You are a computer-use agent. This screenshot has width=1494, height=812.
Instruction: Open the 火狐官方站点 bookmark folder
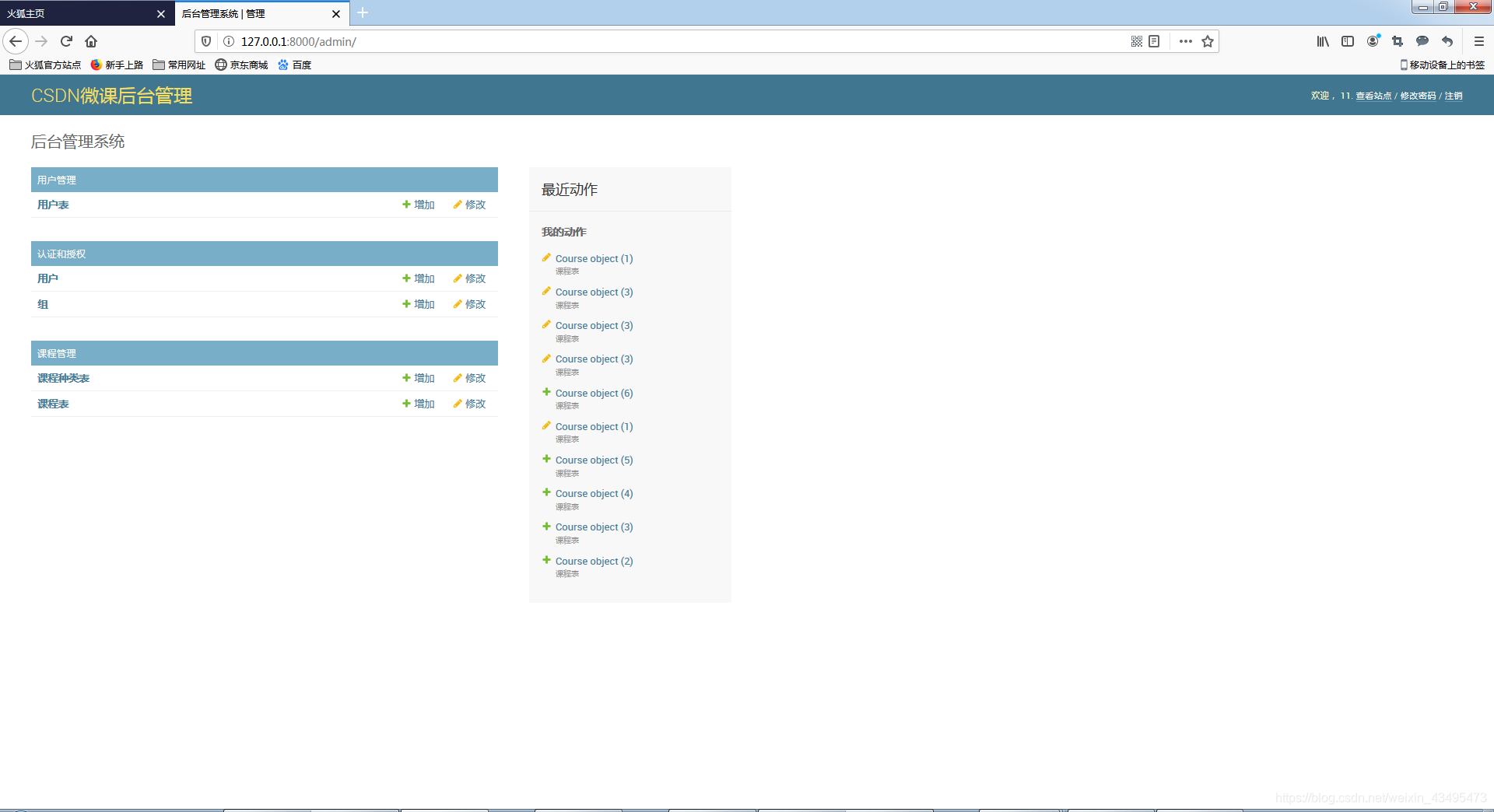click(x=45, y=65)
